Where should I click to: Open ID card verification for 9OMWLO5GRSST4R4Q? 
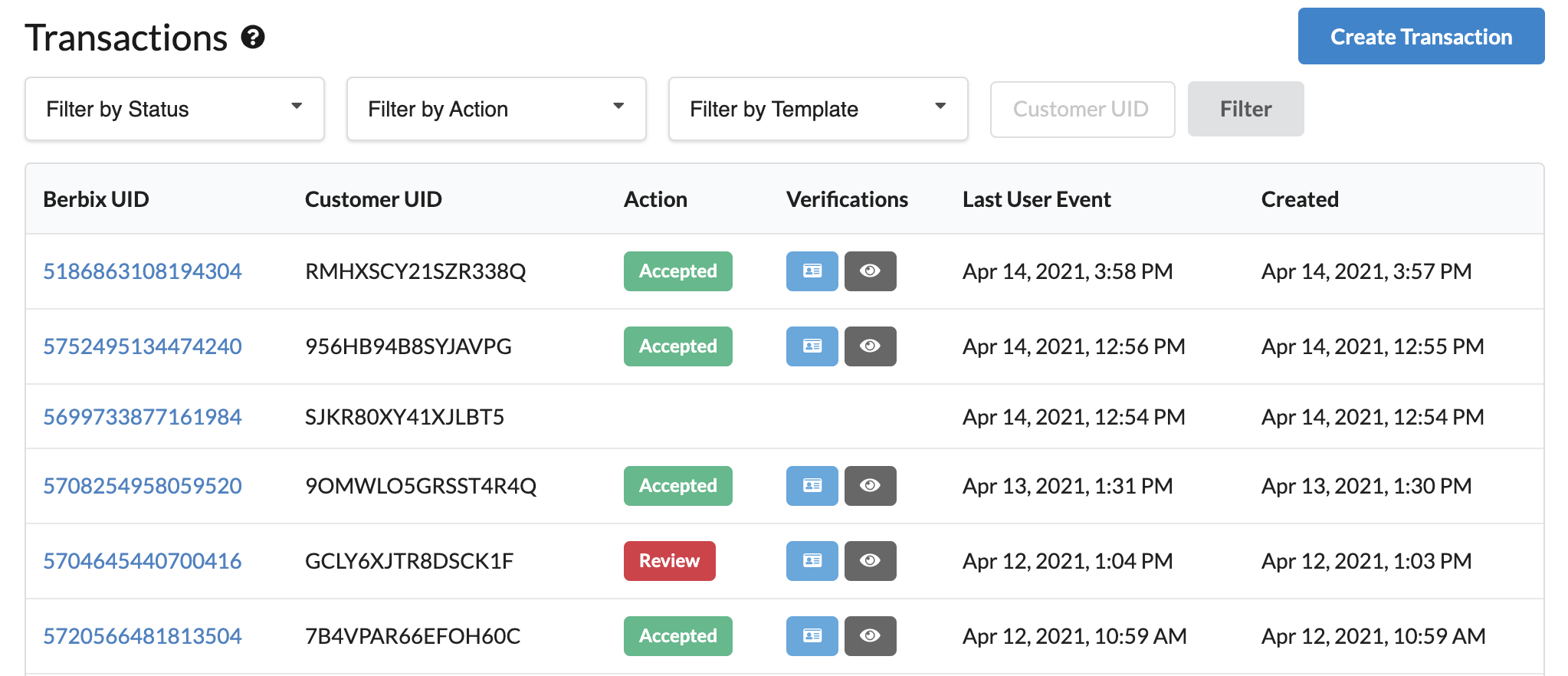pyautogui.click(x=812, y=486)
